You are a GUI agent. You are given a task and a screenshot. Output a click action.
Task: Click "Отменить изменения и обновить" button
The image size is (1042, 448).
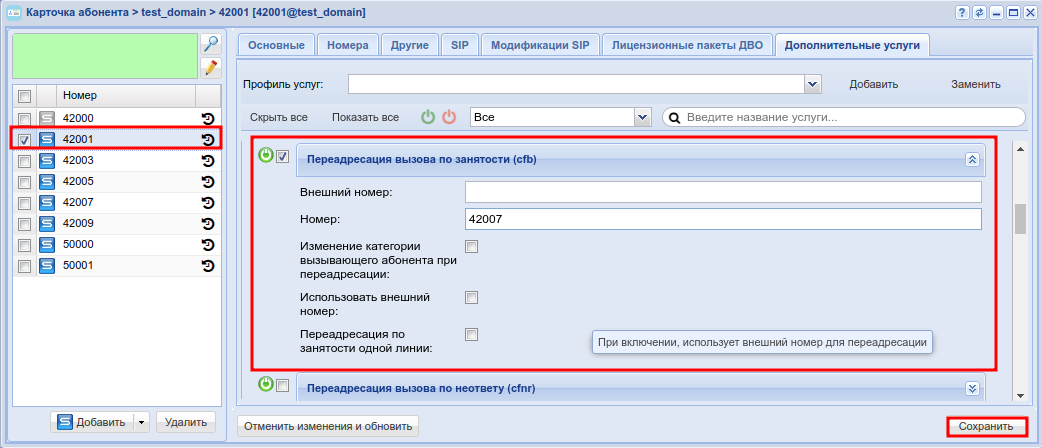[327, 426]
